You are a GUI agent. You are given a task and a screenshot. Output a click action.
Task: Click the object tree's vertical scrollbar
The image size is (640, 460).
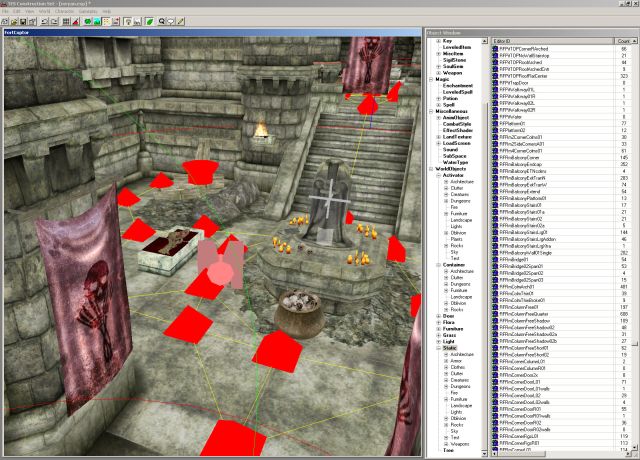(486, 250)
